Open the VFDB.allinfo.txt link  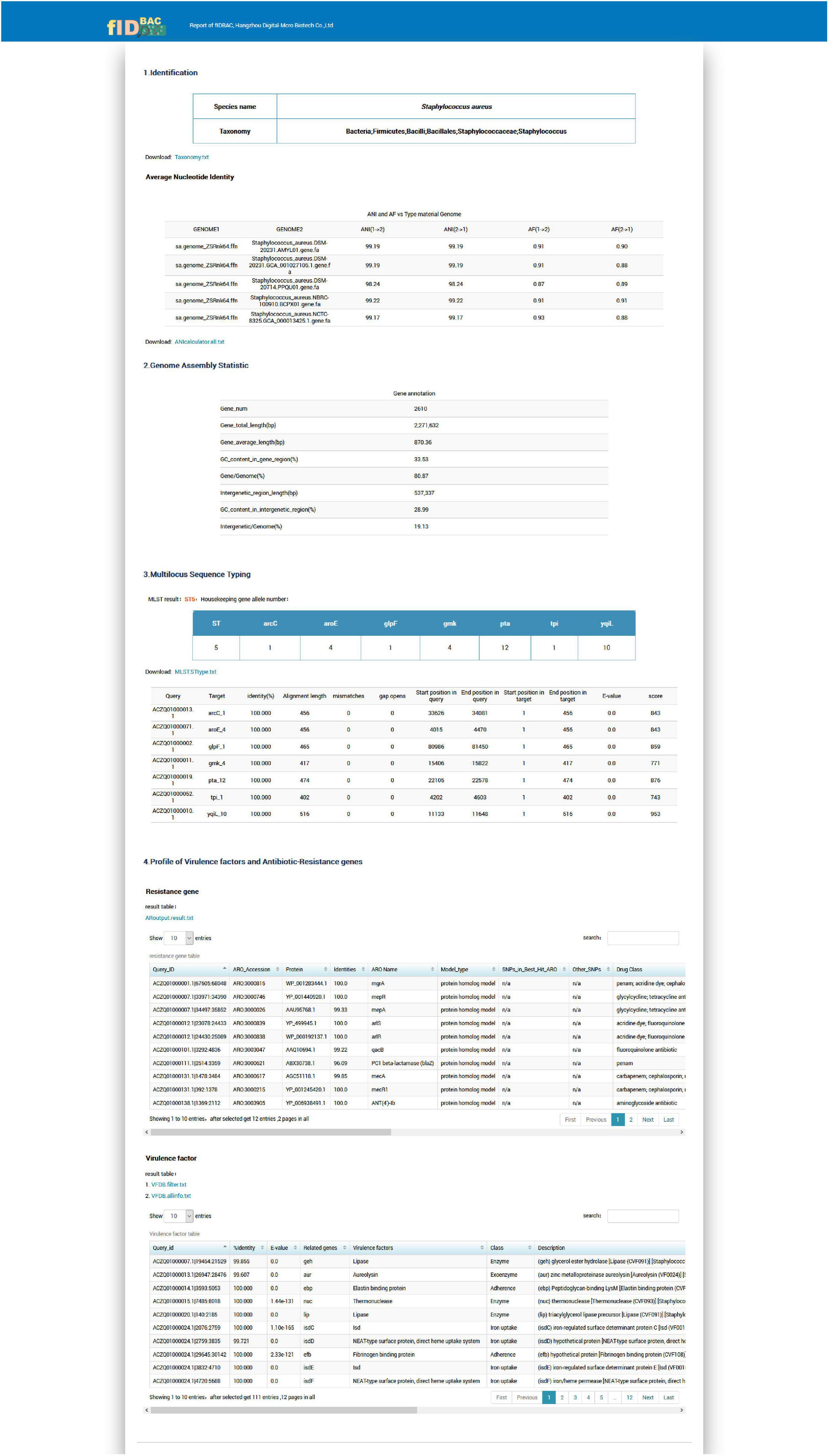171,1196
